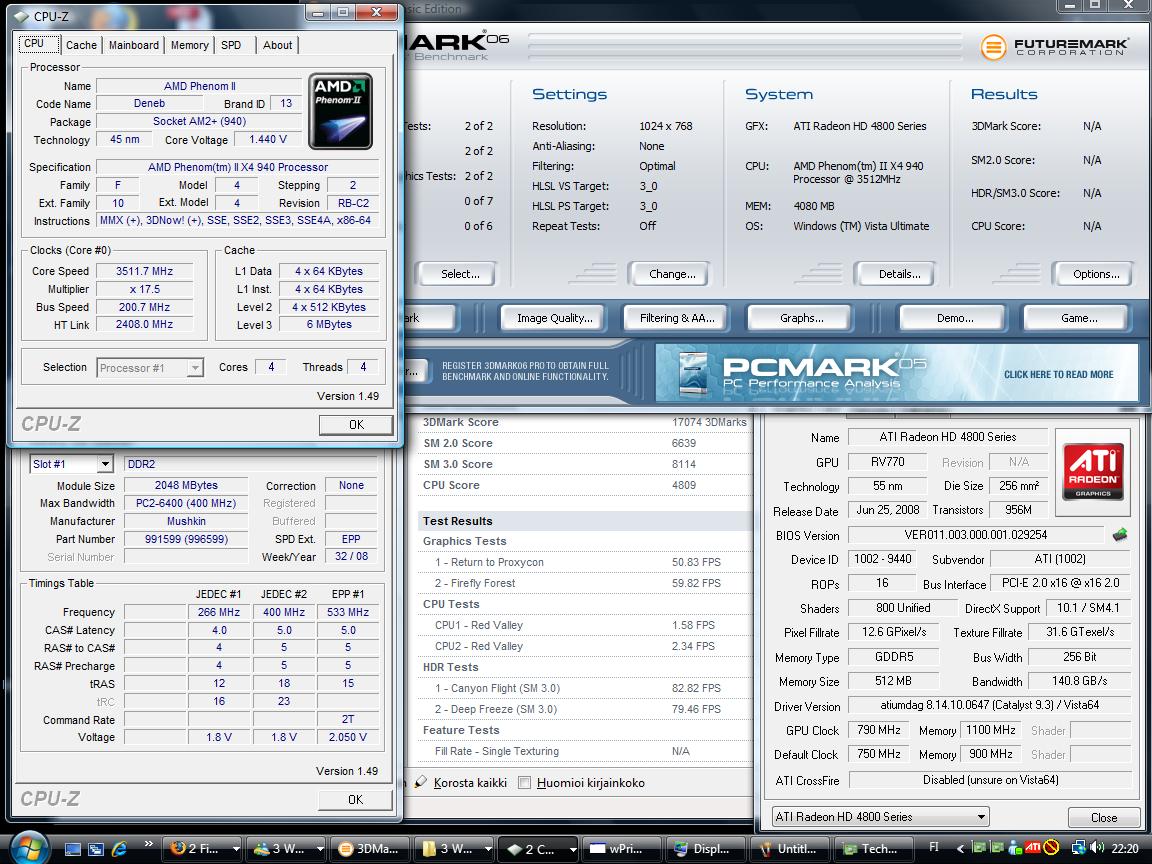Click the CPU-Z title bar icon
The image size is (1152, 864).
pos(21,15)
